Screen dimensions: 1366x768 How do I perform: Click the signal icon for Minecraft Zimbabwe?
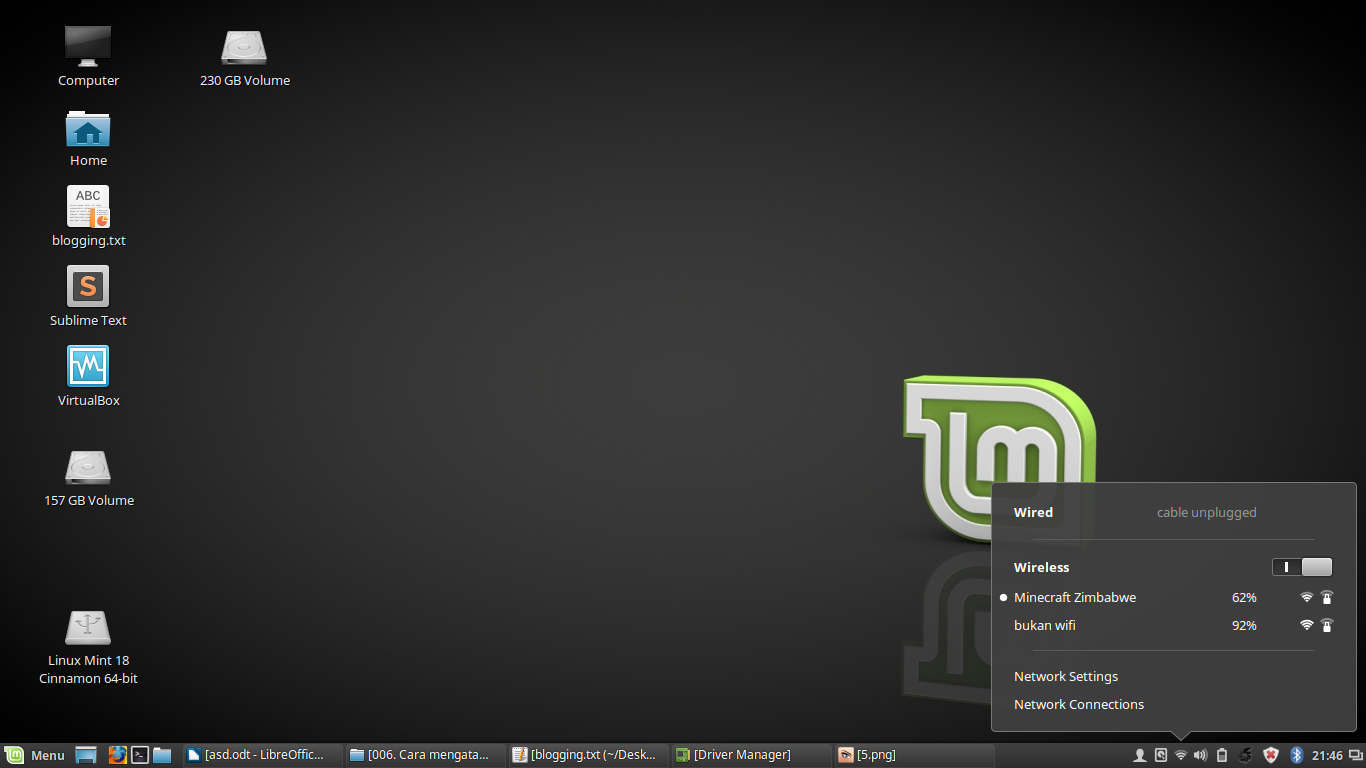1306,597
